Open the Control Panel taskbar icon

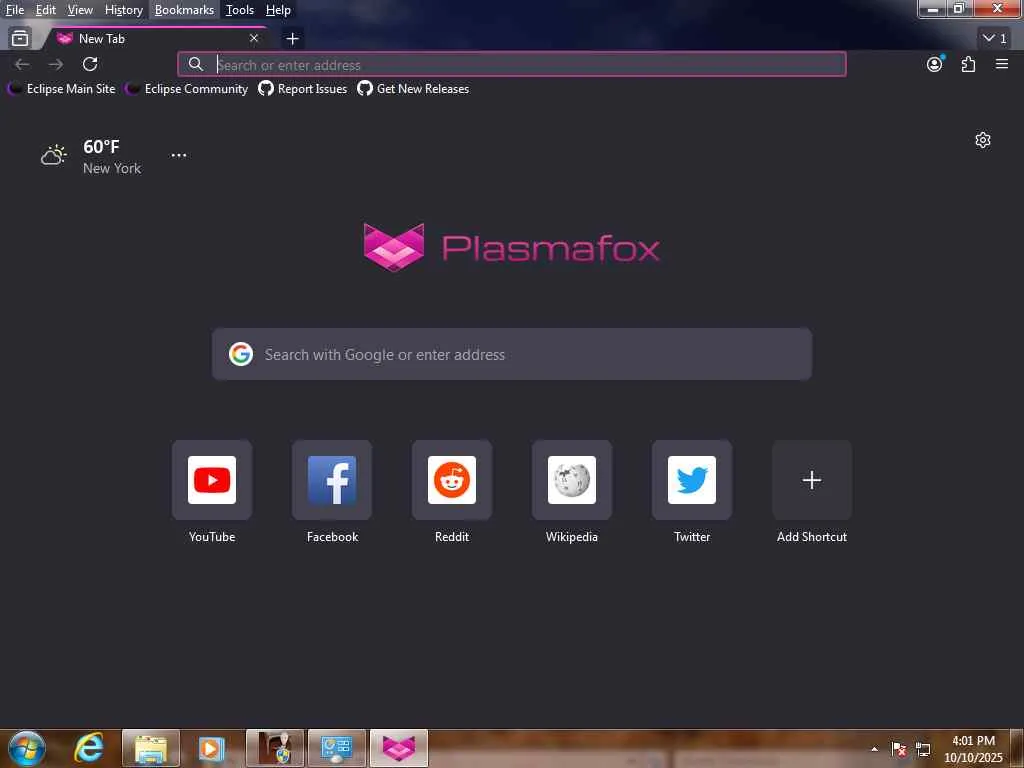coord(337,748)
